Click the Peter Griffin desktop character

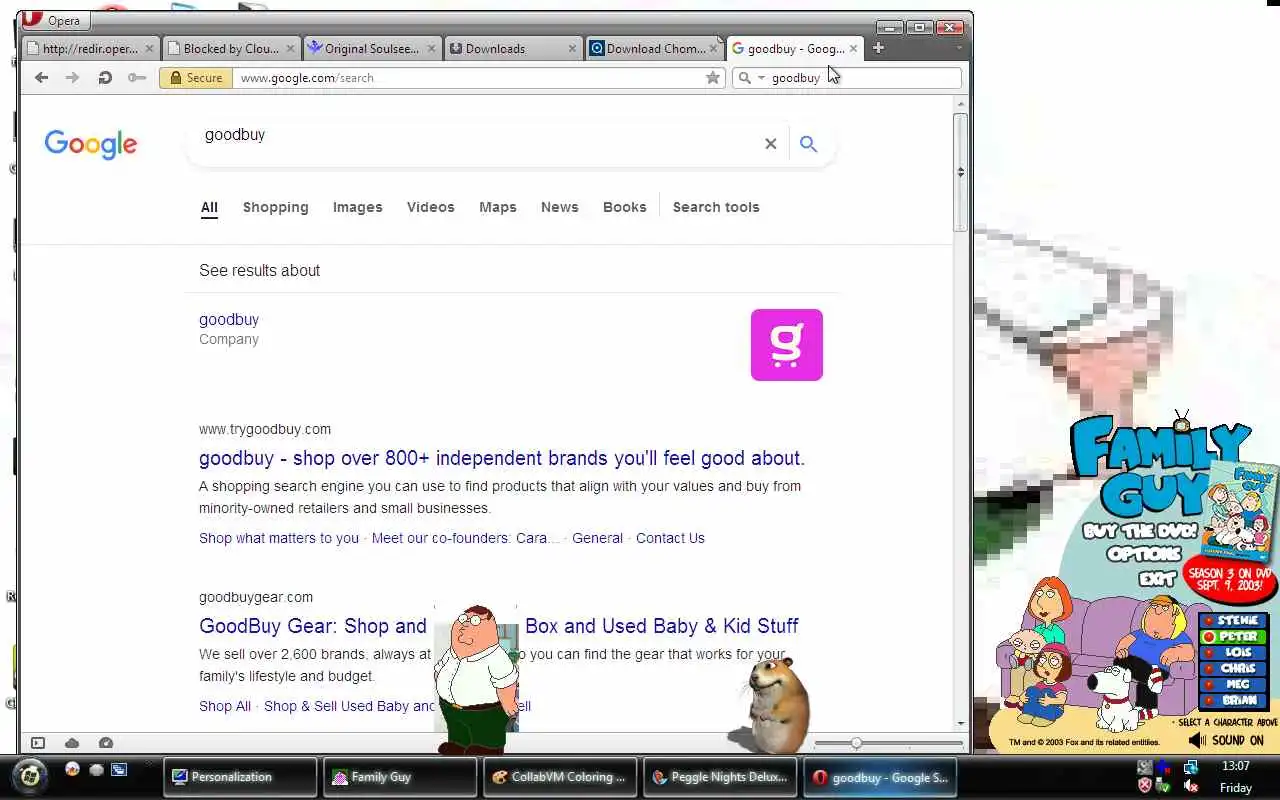coord(476,679)
